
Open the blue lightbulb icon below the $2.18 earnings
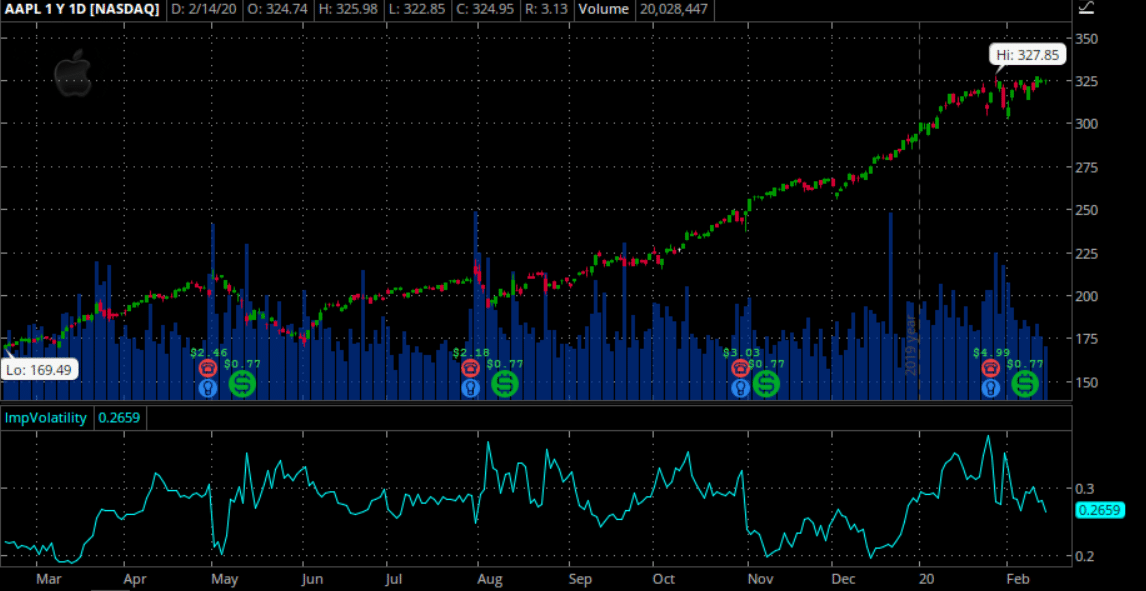tap(471, 388)
